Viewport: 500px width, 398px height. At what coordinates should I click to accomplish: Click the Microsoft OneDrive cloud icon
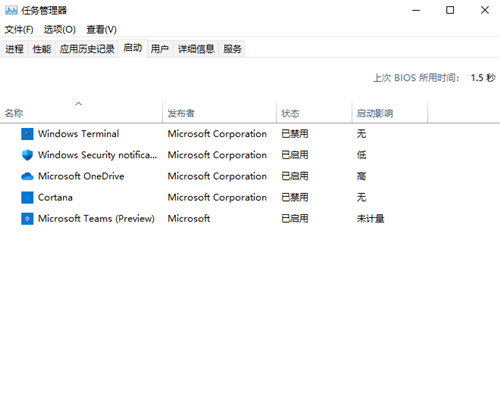tap(27, 176)
